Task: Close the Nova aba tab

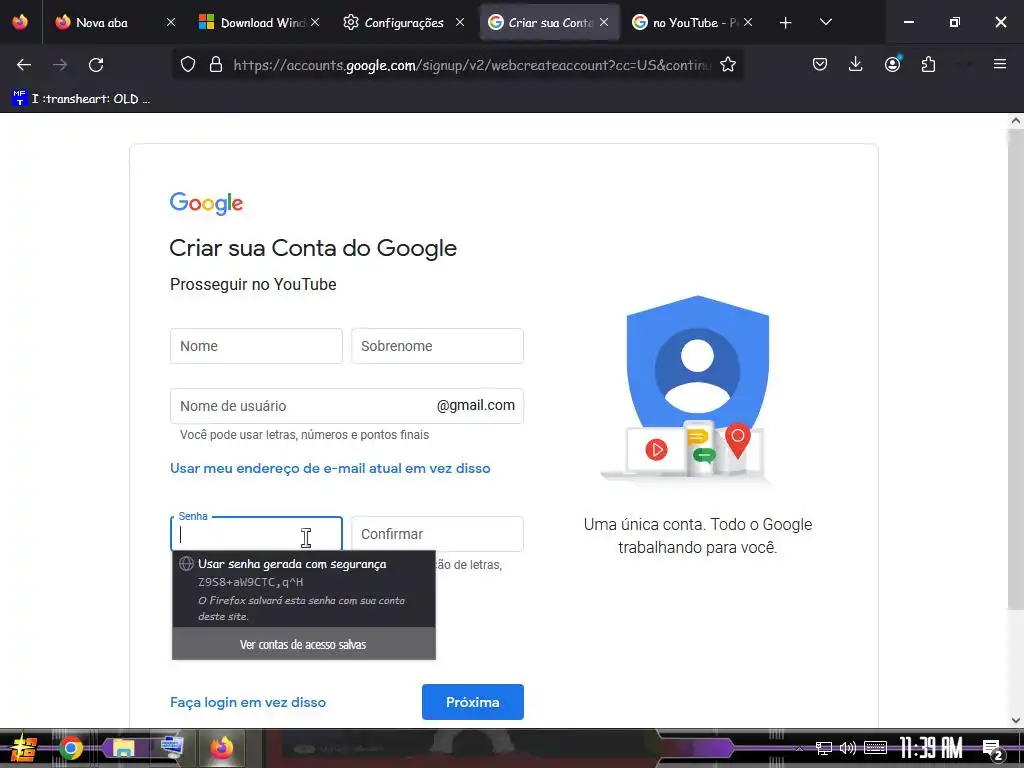Action: click(170, 22)
